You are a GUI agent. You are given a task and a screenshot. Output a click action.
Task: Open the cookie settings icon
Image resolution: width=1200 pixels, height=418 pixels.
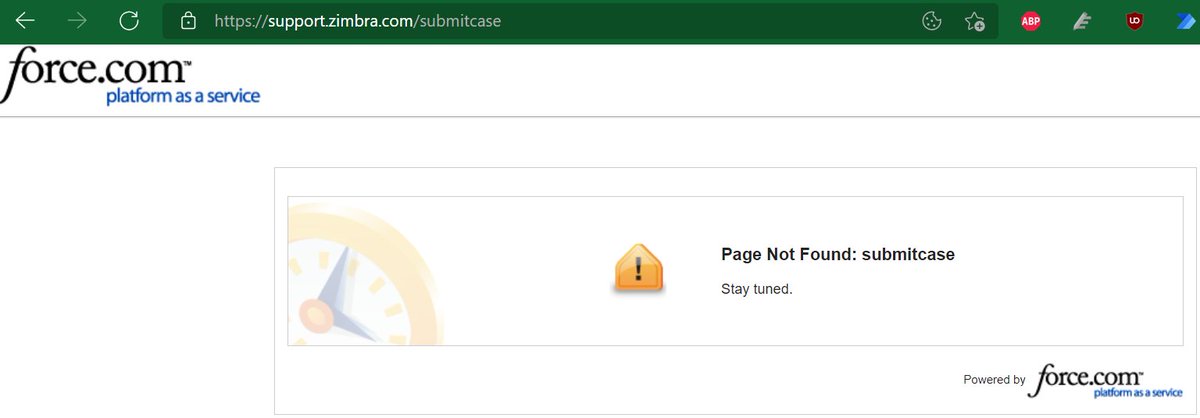coord(932,21)
